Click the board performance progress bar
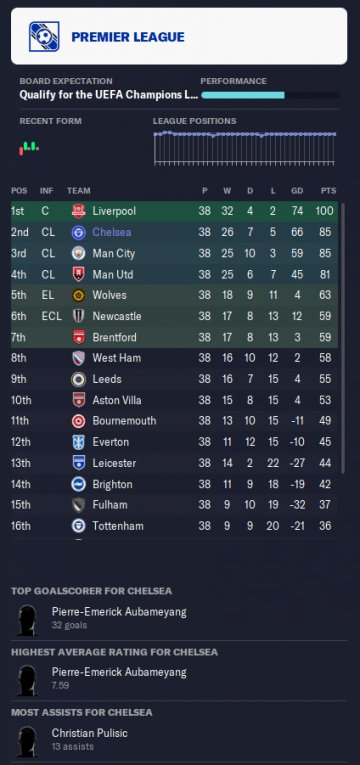This screenshot has height=765, width=360. tap(270, 95)
